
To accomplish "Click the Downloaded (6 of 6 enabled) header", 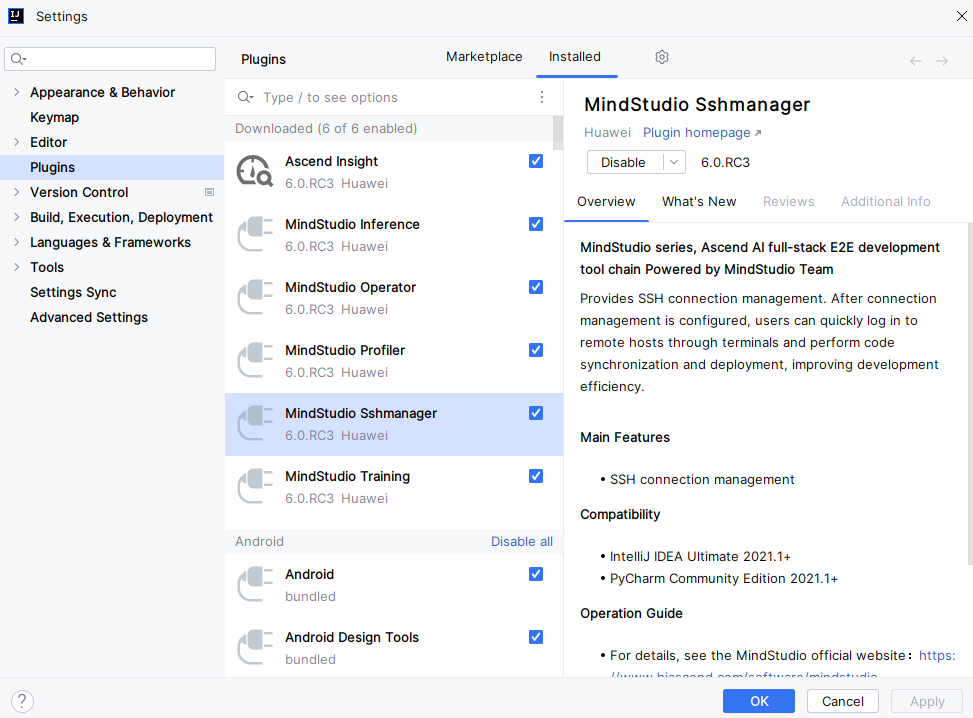I will [x=326, y=128].
